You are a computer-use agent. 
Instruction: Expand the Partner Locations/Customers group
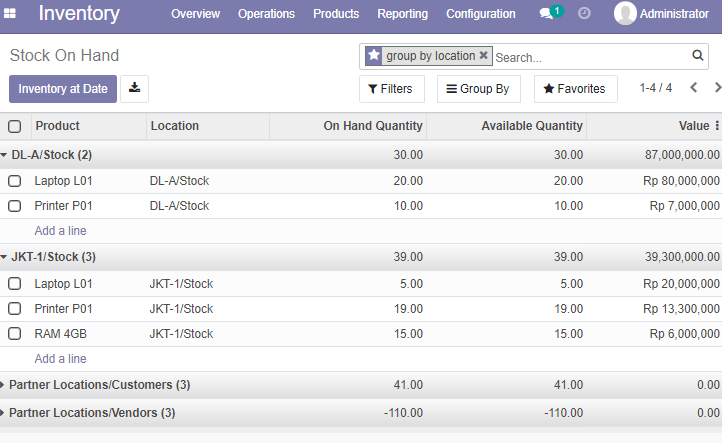pos(95,385)
